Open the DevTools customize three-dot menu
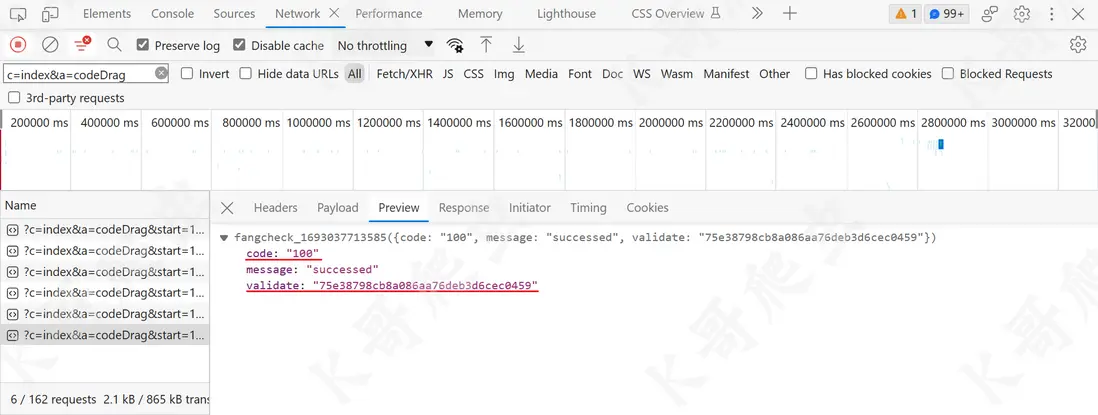The height and width of the screenshot is (415, 1098). point(1052,14)
